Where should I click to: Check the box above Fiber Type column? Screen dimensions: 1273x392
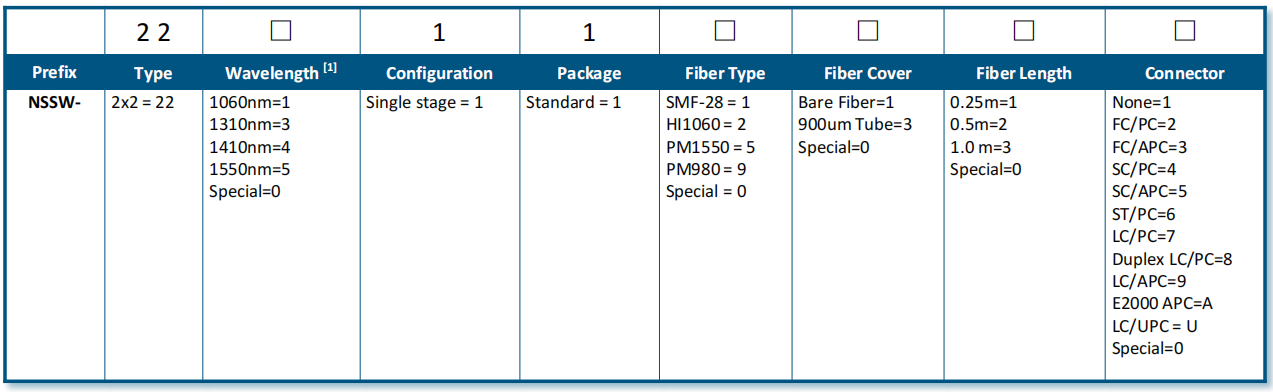click(x=724, y=31)
